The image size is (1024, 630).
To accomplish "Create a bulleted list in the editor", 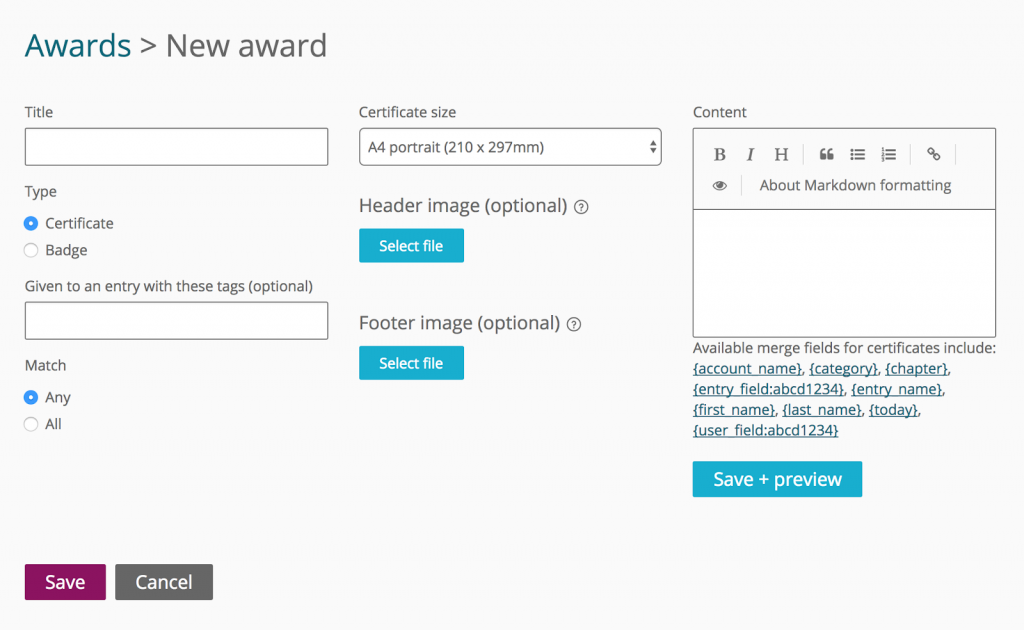I will tap(857, 154).
